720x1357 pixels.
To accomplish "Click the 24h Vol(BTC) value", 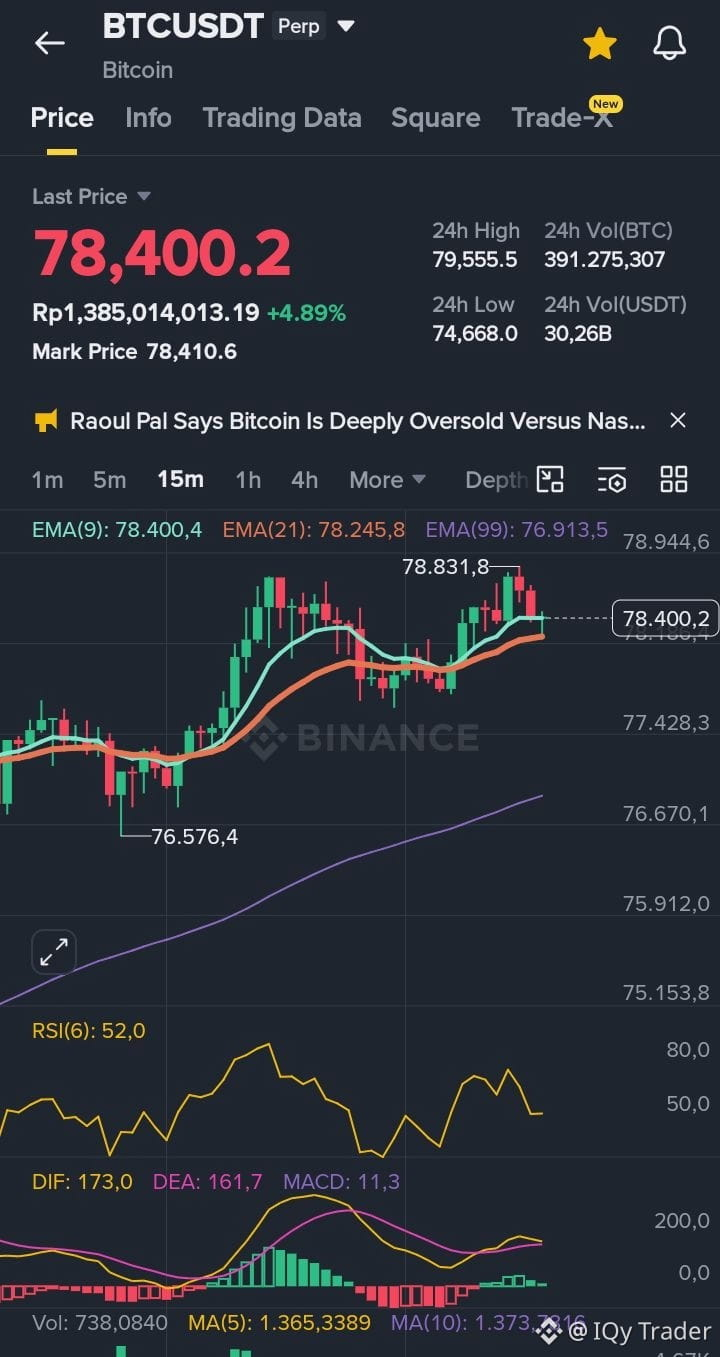I will (x=605, y=260).
